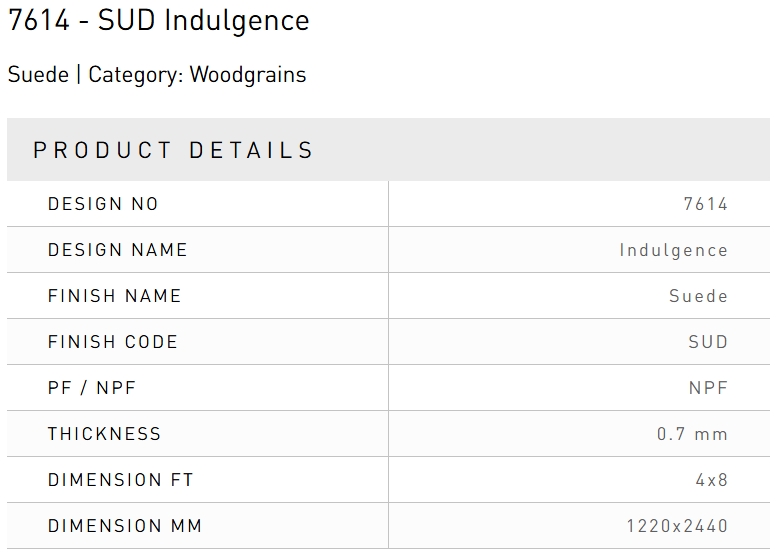Viewport: 777px width, 555px height.
Task: Click the 'NPF' value in the right column
Action: pyautogui.click(x=708, y=388)
